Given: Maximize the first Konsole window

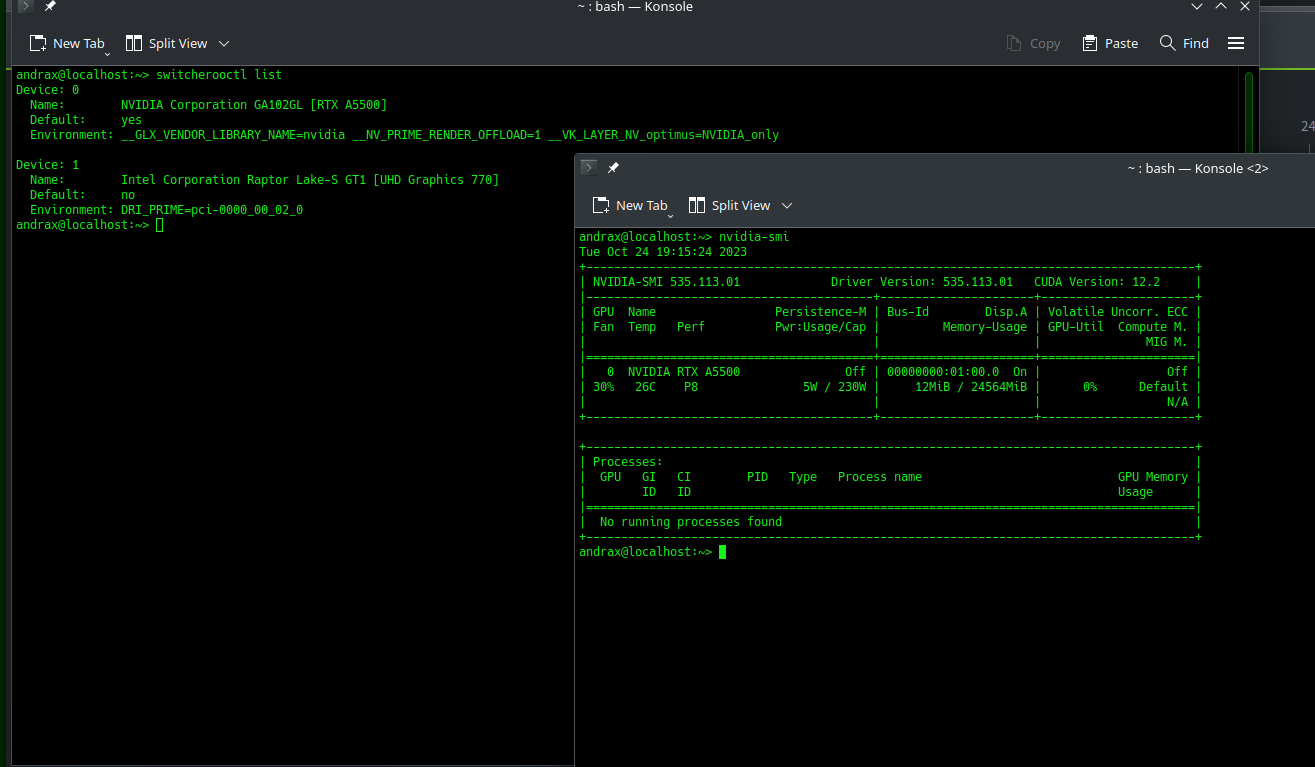Looking at the screenshot, I should coord(1221,6).
